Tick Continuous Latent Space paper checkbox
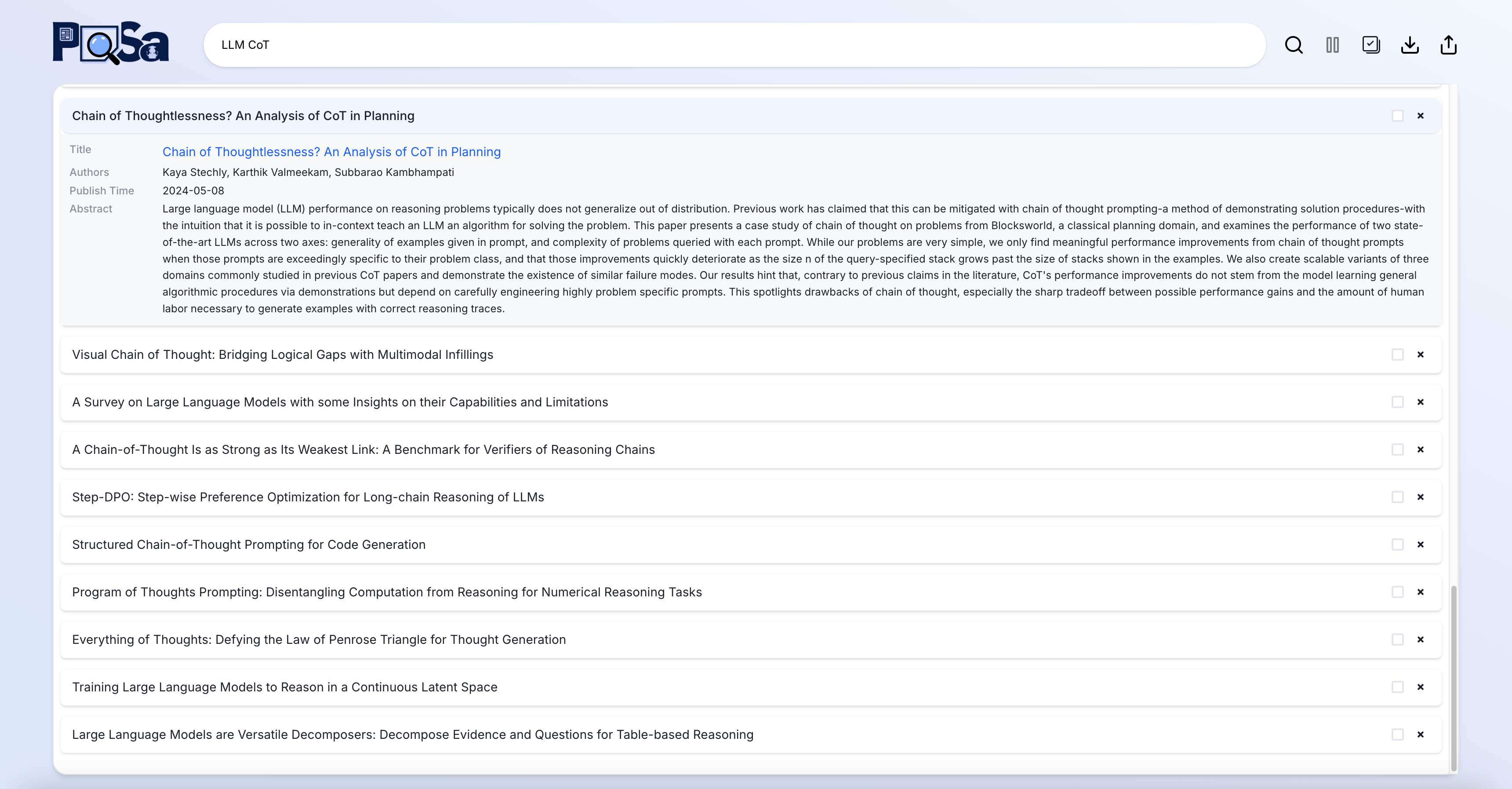The width and height of the screenshot is (1512, 789). tap(1398, 687)
